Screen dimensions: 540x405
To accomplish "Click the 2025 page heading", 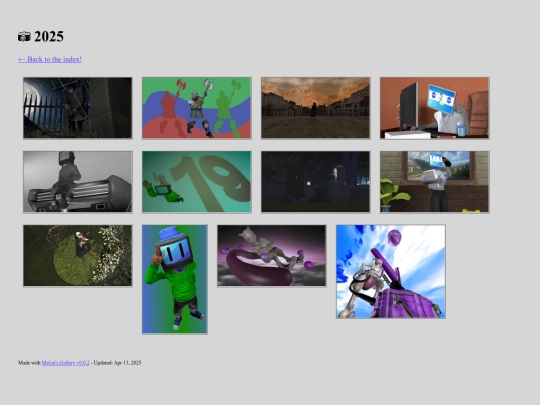I will coord(41,37).
